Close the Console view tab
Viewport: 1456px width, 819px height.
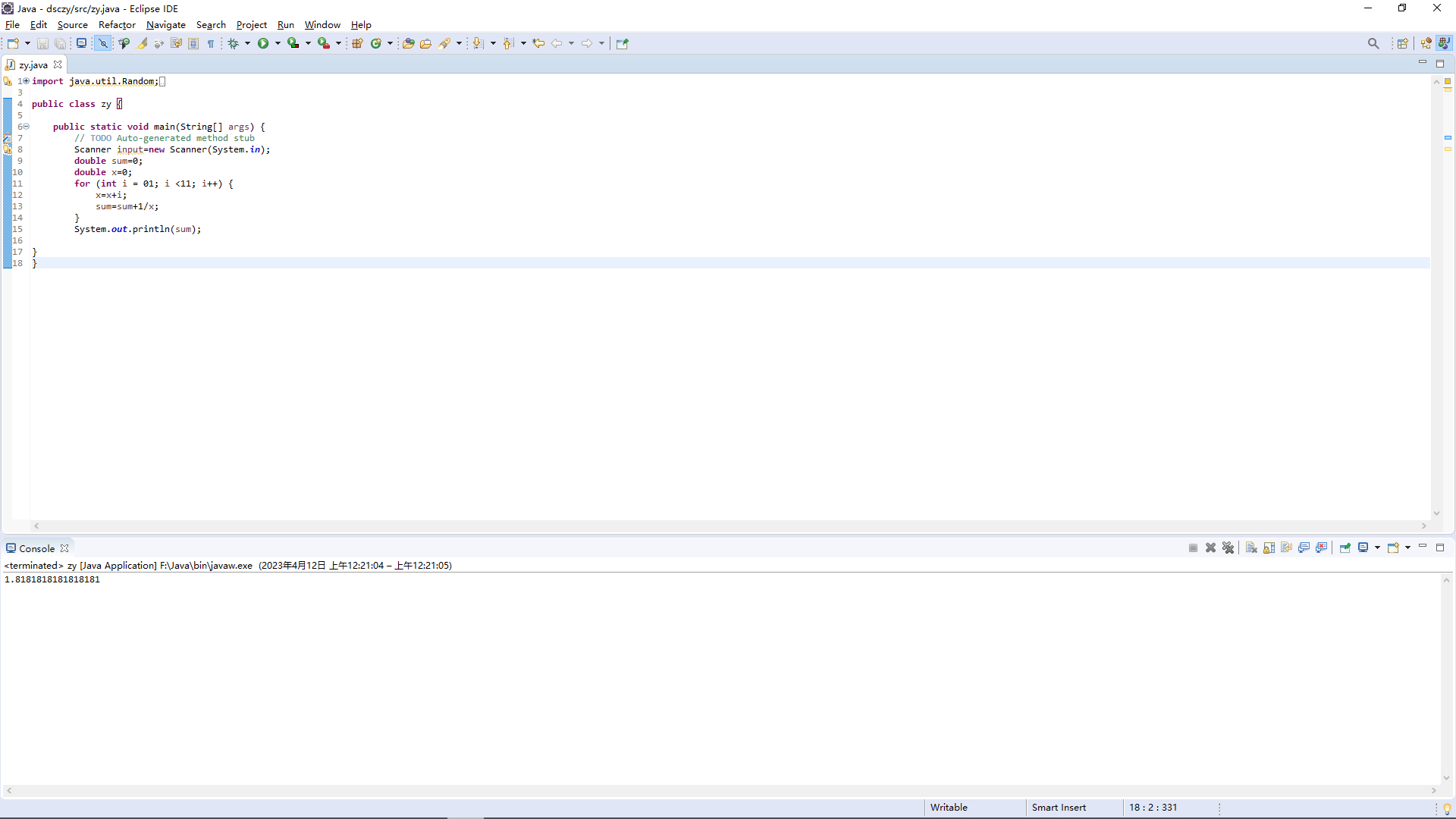click(x=64, y=548)
